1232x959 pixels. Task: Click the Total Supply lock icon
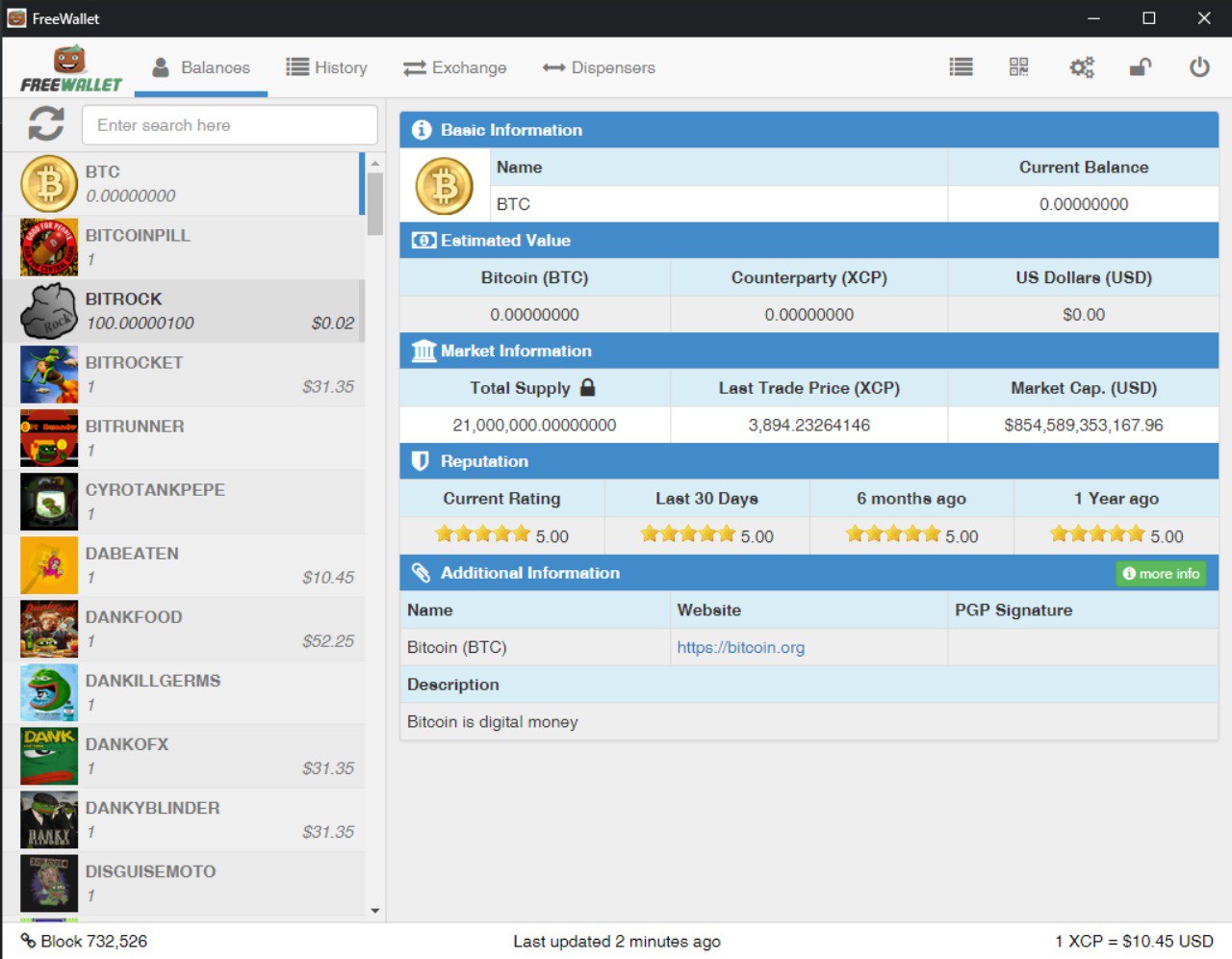(x=587, y=387)
